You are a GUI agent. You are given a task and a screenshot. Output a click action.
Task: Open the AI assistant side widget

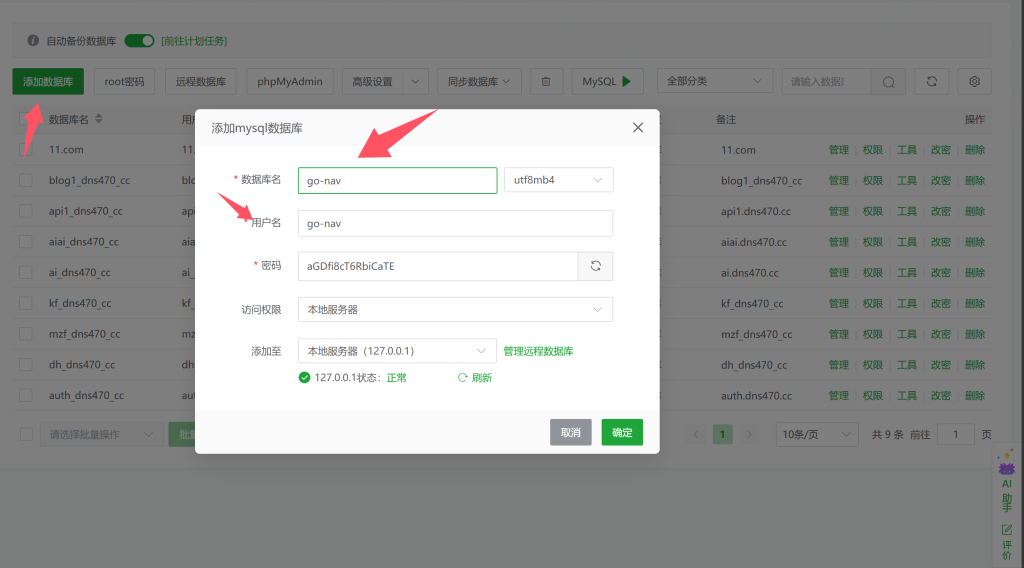coord(1006,481)
